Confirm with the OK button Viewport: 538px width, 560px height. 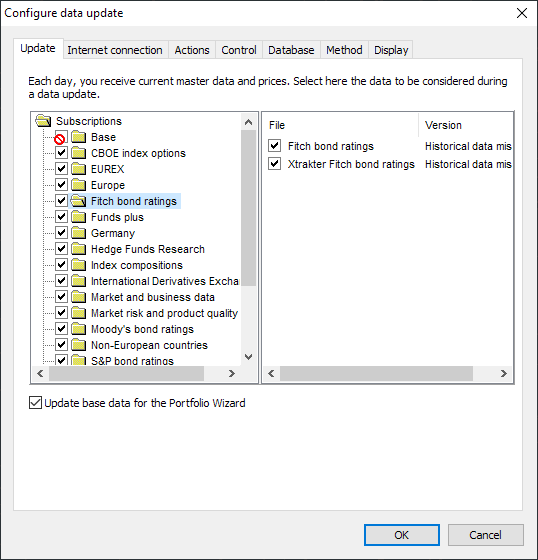[x=402, y=535]
